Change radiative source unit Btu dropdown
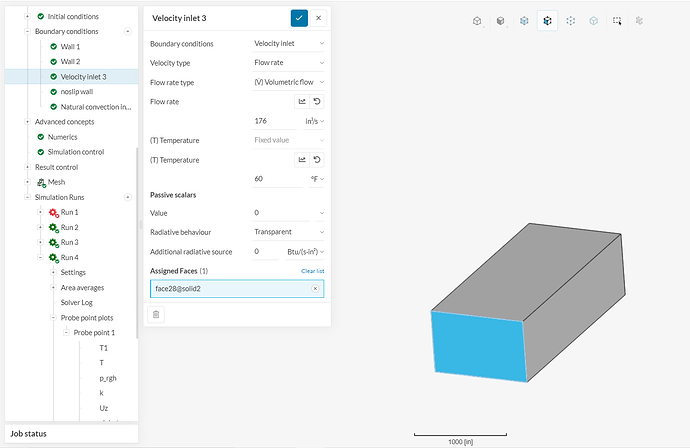Viewport: 690px width, 448px height. click(305, 251)
